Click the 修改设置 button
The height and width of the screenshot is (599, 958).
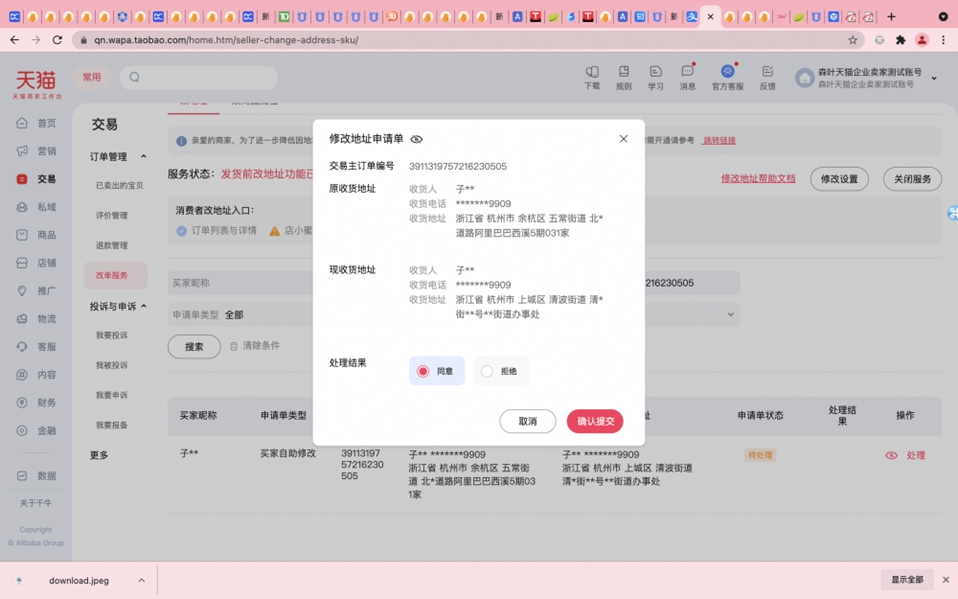839,179
